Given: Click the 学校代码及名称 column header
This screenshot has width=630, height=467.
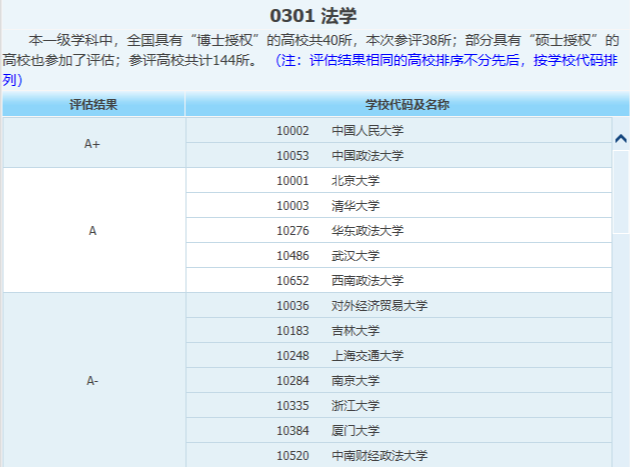Looking at the screenshot, I should coord(407,104).
